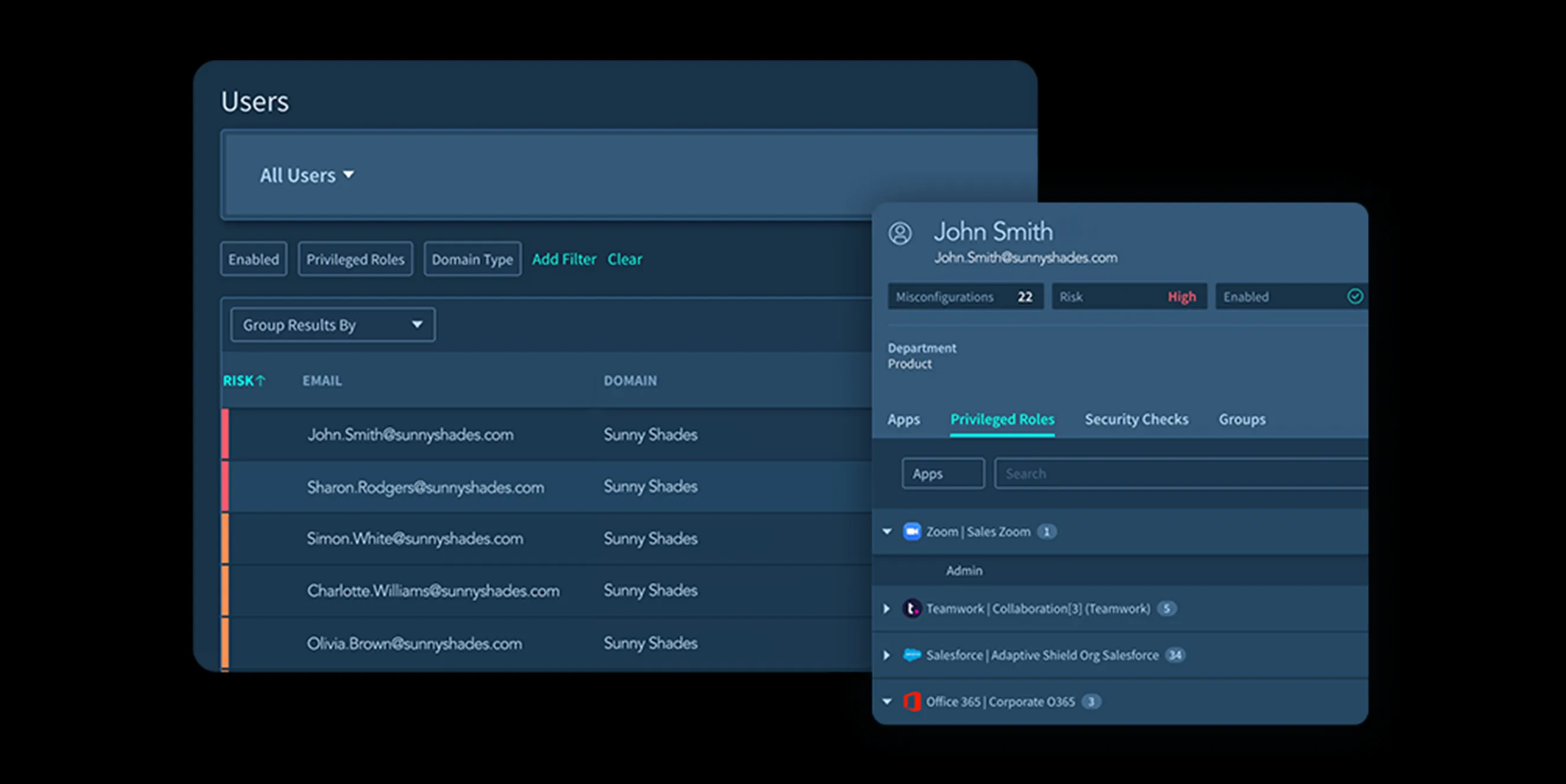Click the Enabled green checkmark icon
1566x784 pixels.
1355,297
